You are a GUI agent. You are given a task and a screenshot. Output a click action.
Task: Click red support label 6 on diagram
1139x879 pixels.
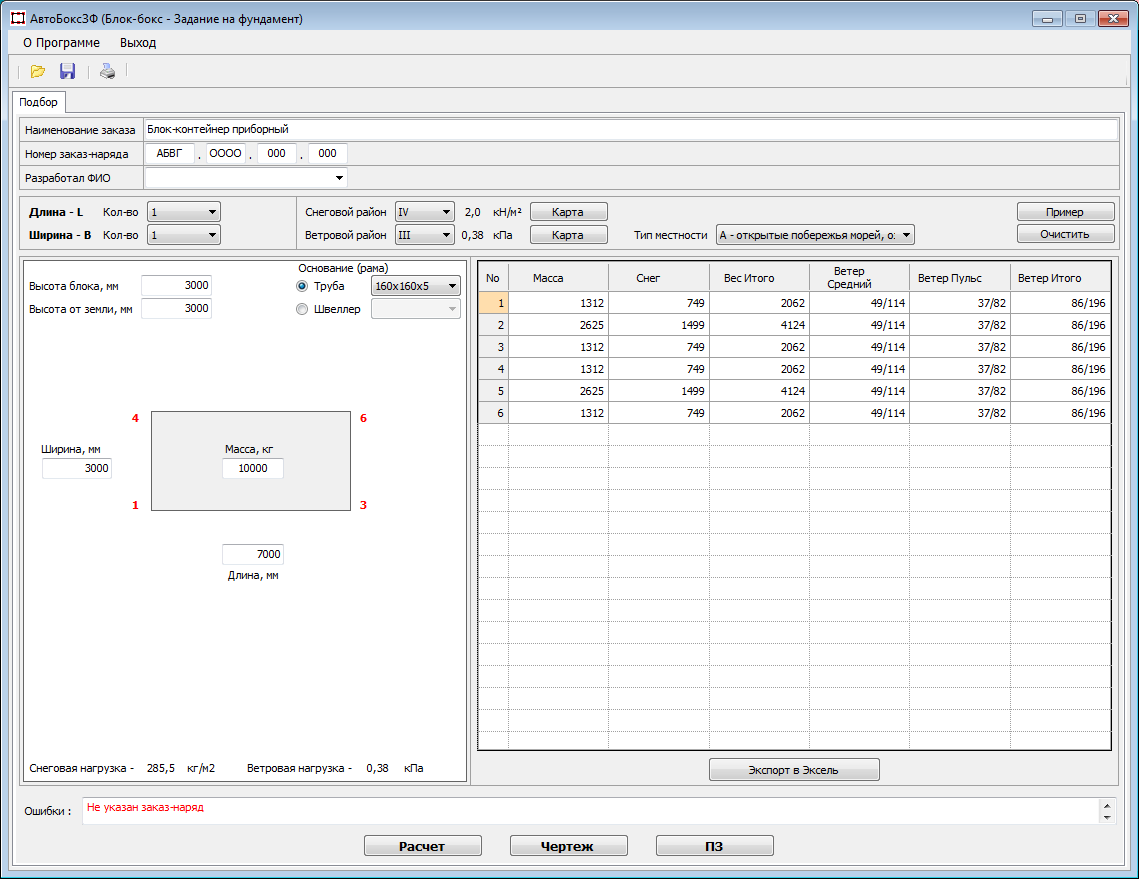363,418
